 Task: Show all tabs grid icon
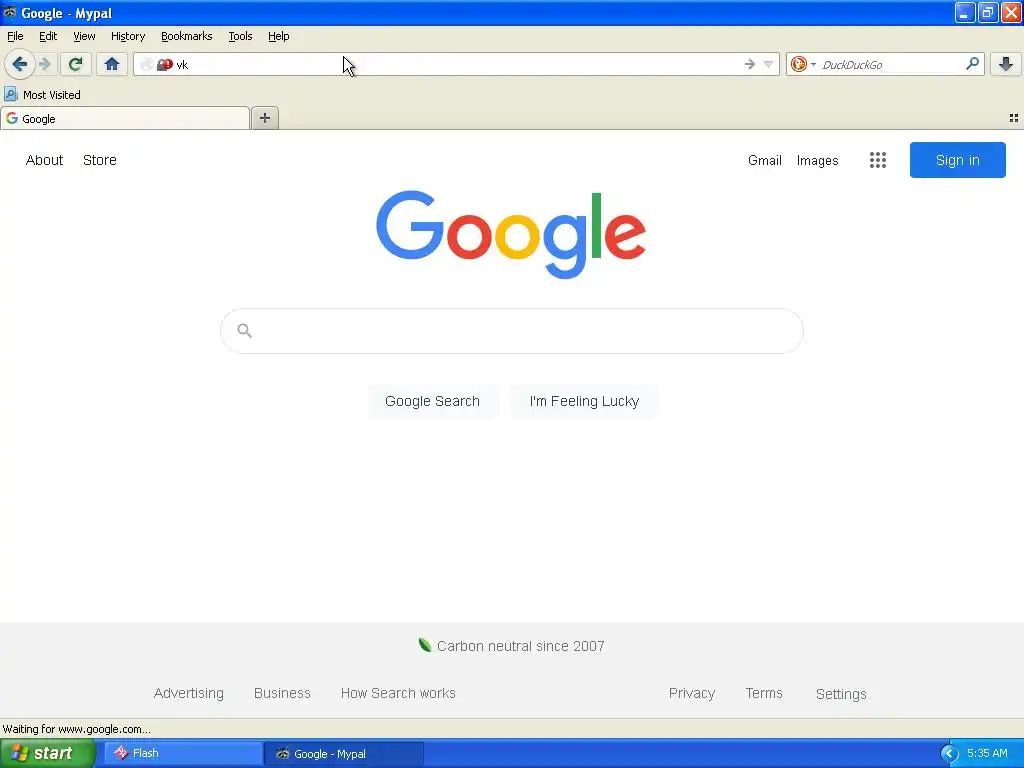point(1014,118)
